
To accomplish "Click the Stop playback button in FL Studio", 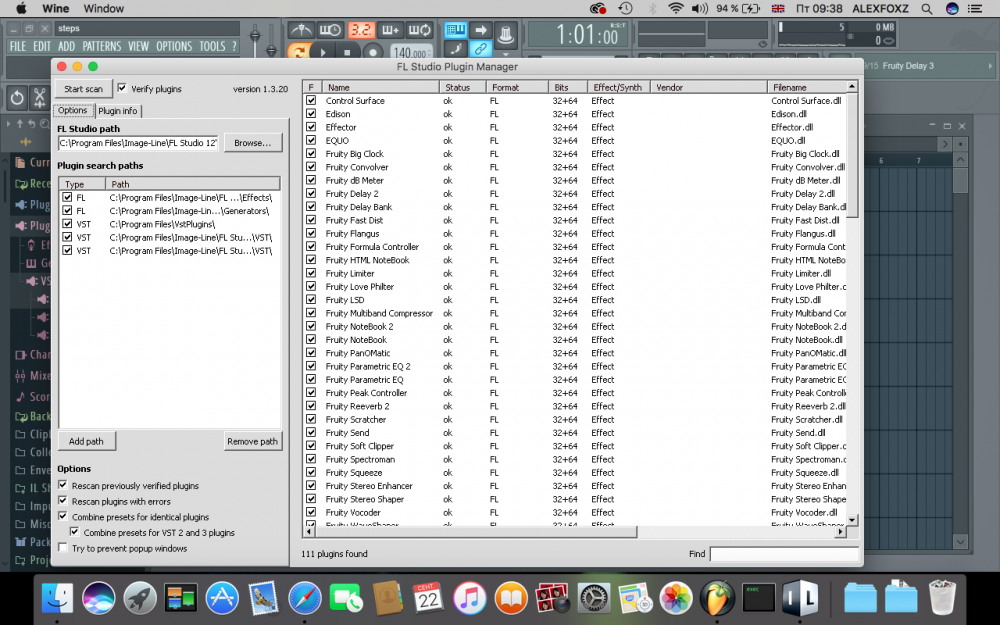I will point(347,52).
